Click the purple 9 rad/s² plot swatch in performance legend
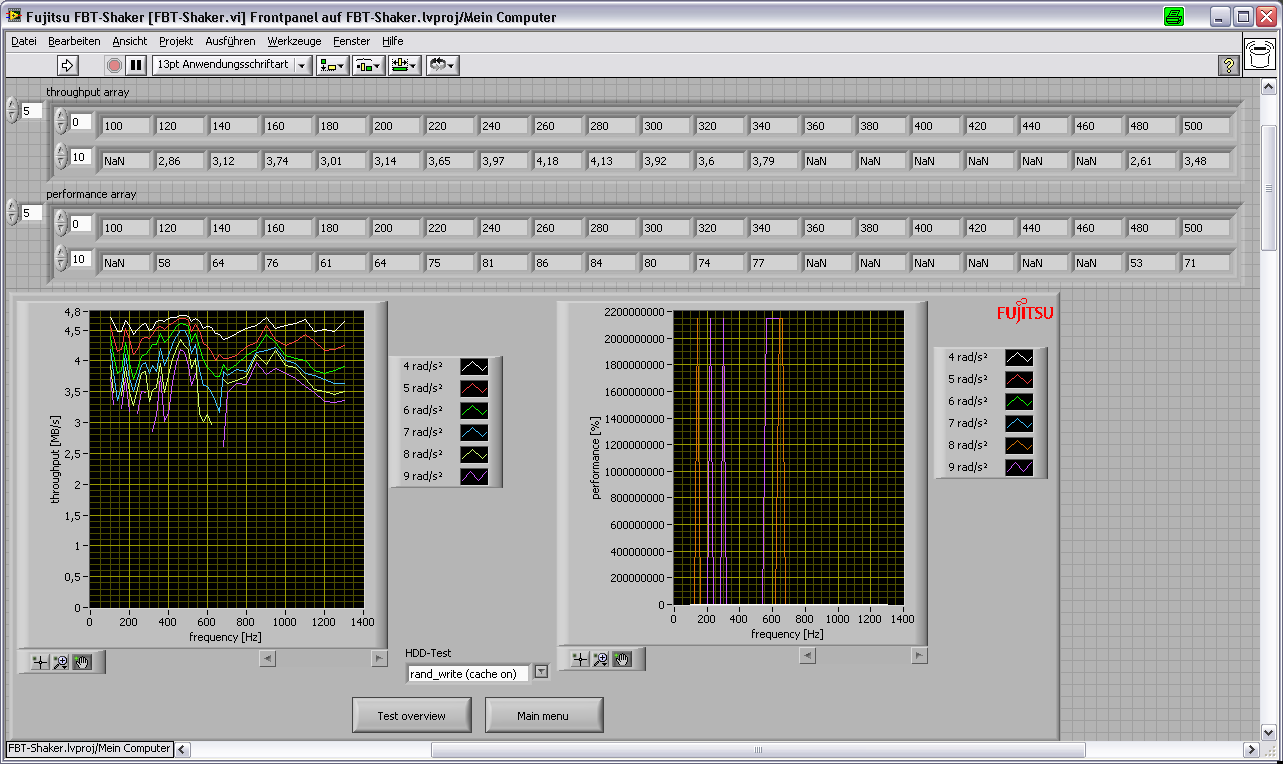Screen dimensions: 1283x764 point(1019,467)
